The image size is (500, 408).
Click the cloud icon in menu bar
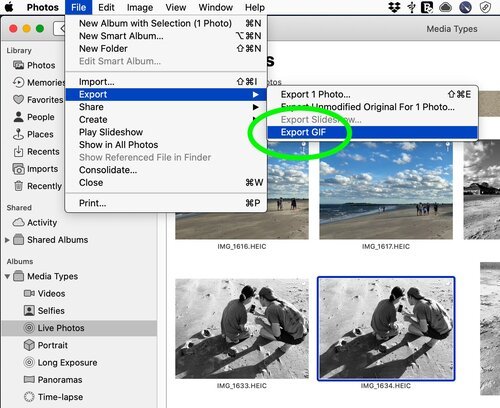coord(445,7)
